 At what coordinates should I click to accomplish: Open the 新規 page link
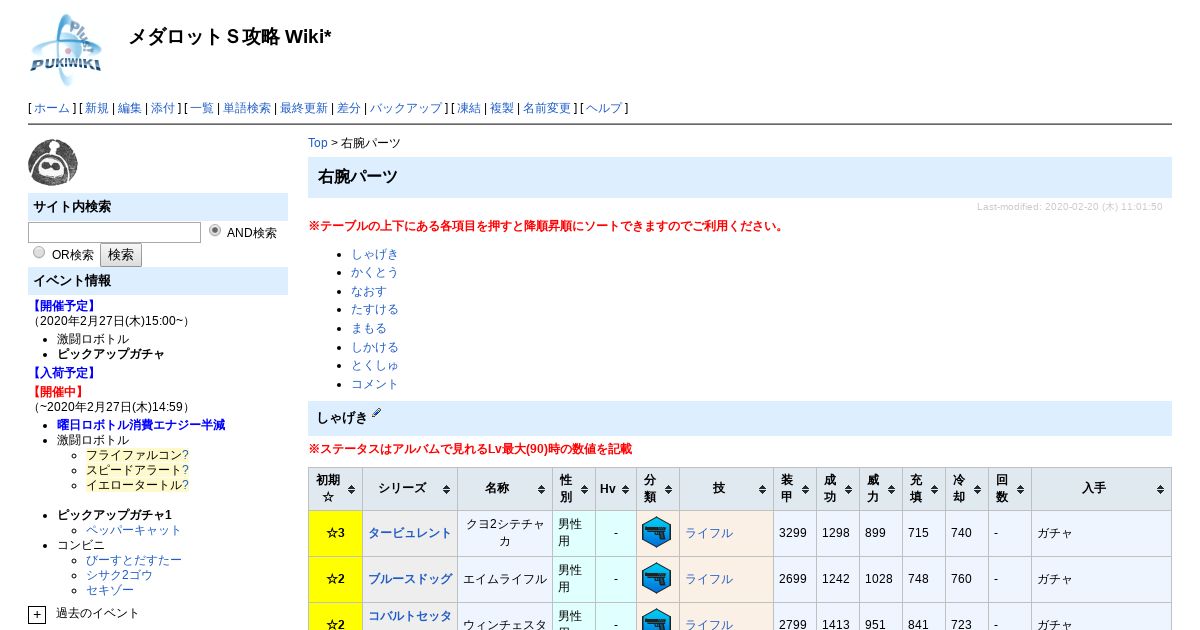97,108
